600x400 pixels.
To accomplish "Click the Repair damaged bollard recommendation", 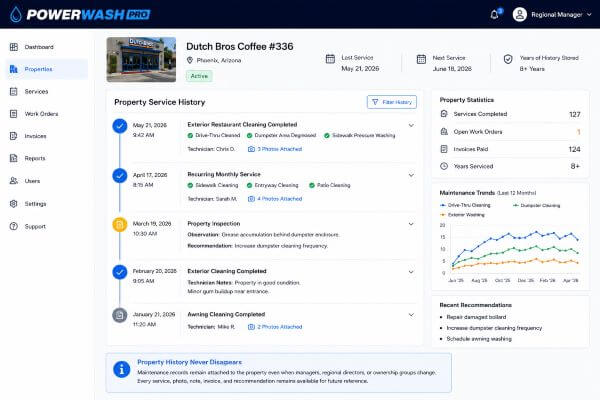I will 476,317.
